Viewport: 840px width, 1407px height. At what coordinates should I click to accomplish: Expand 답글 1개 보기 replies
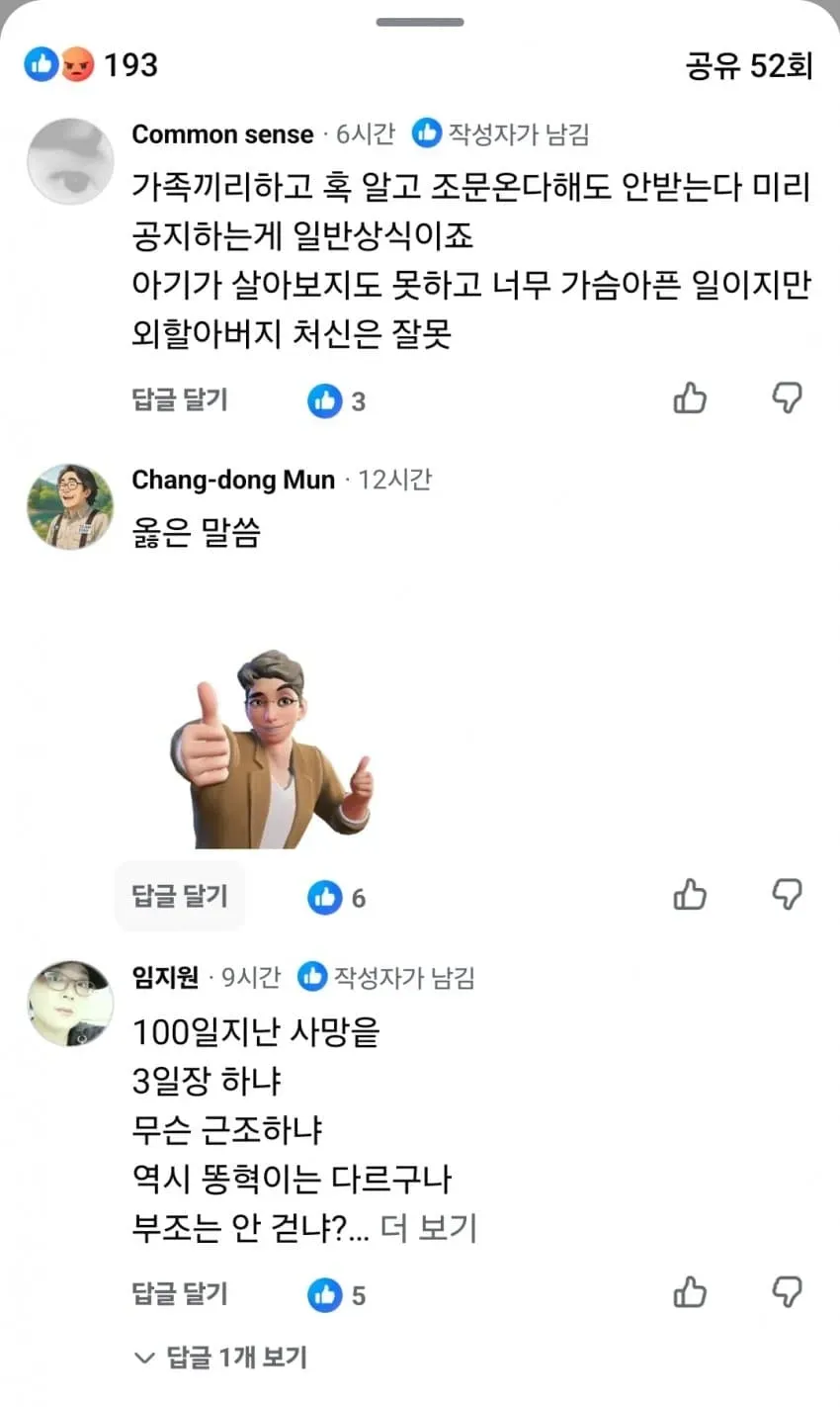pyautogui.click(x=220, y=1358)
